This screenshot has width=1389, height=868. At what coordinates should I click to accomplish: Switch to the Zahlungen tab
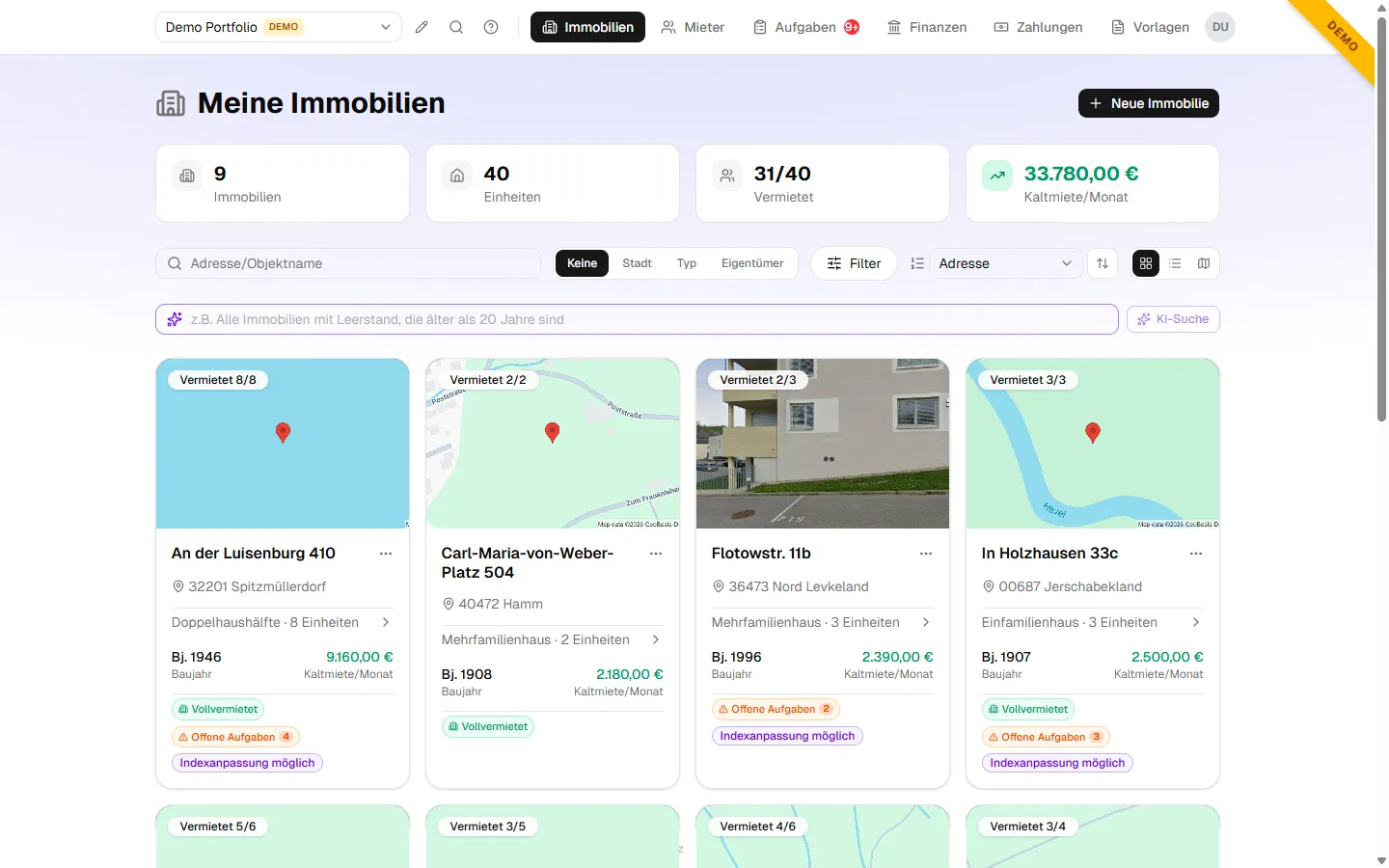[x=1038, y=27]
